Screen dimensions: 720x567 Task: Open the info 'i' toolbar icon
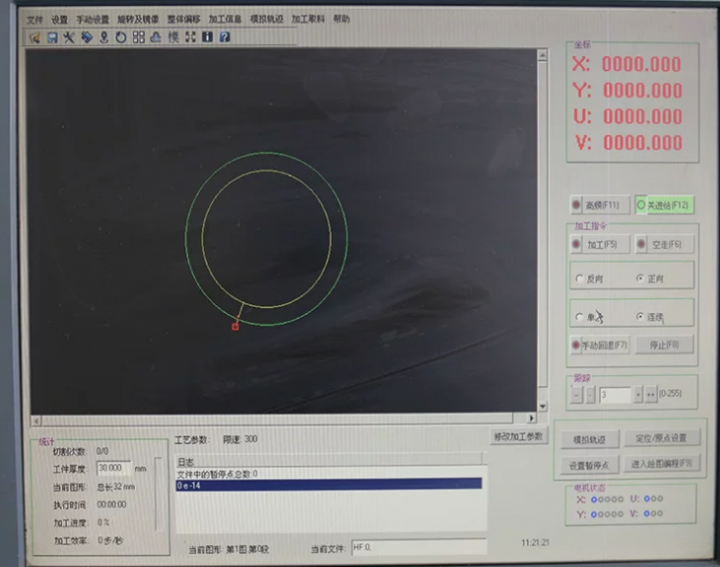point(207,37)
